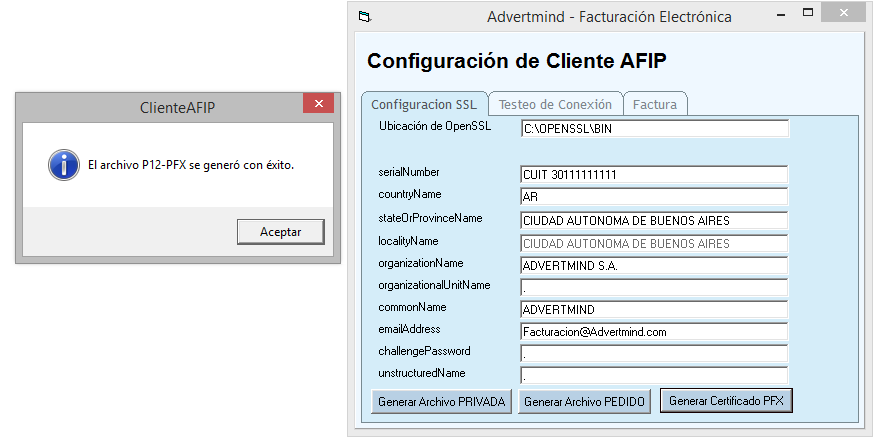Click the 'emailAddress' label
The height and width of the screenshot is (440, 875).
410,329
